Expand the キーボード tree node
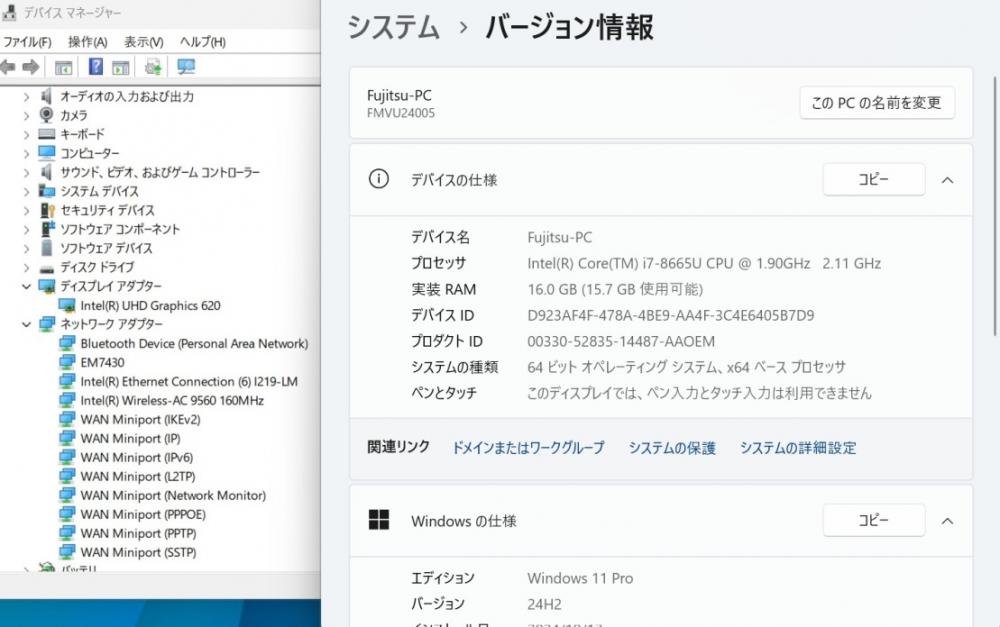The image size is (1000, 627). 26,135
